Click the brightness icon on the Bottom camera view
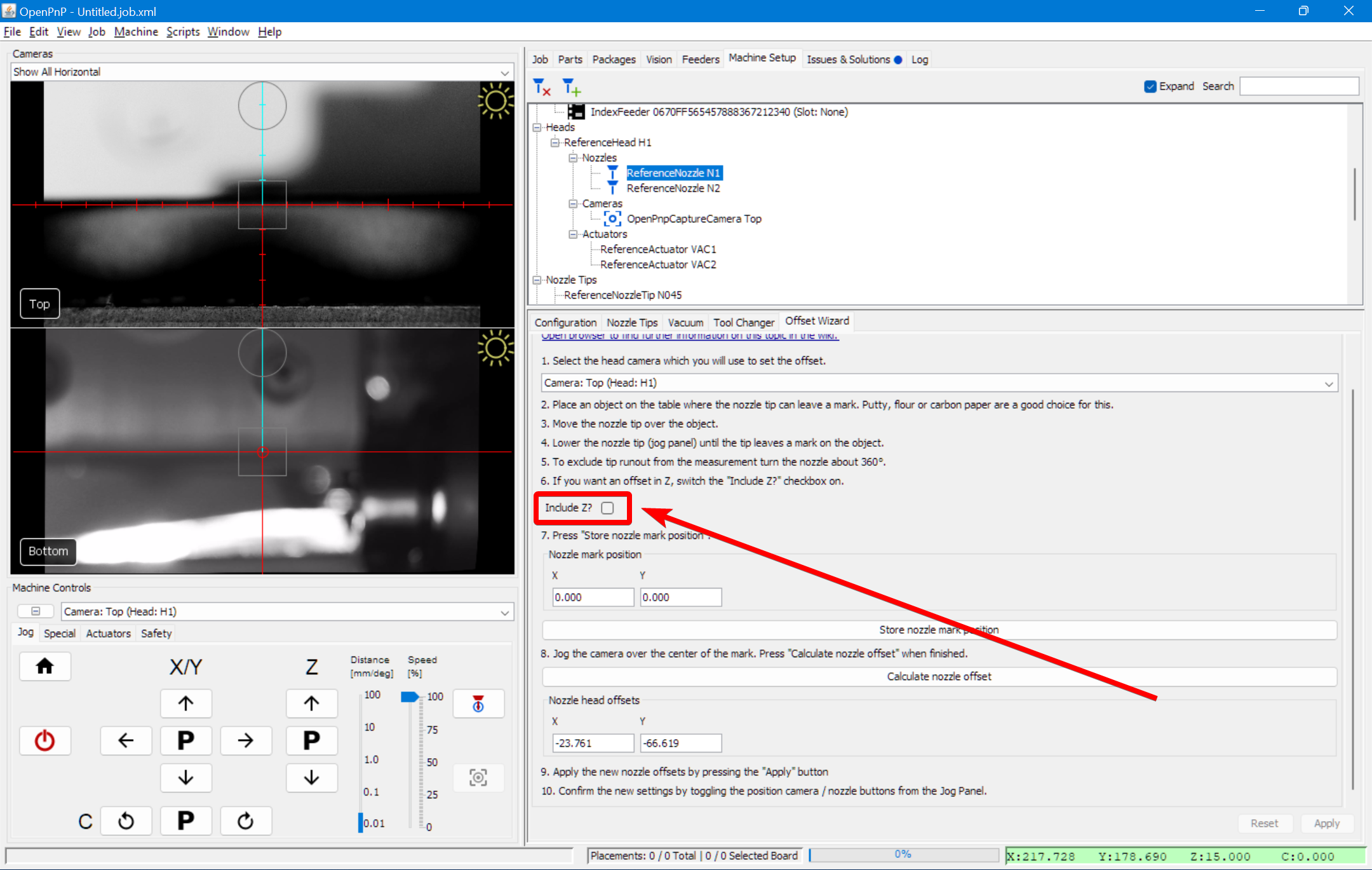The height and width of the screenshot is (870, 1372). coord(496,348)
